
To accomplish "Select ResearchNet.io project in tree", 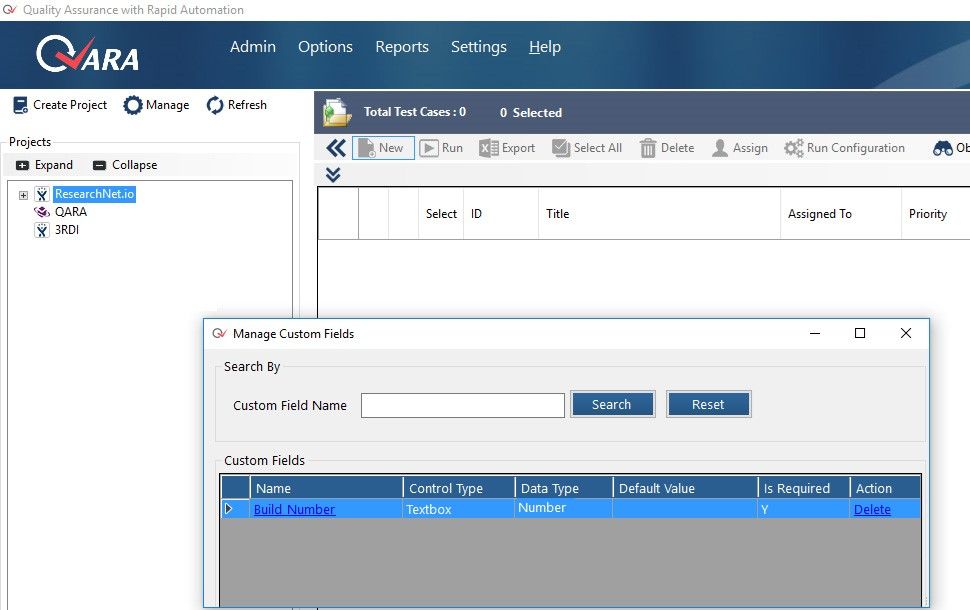I will pyautogui.click(x=94, y=194).
